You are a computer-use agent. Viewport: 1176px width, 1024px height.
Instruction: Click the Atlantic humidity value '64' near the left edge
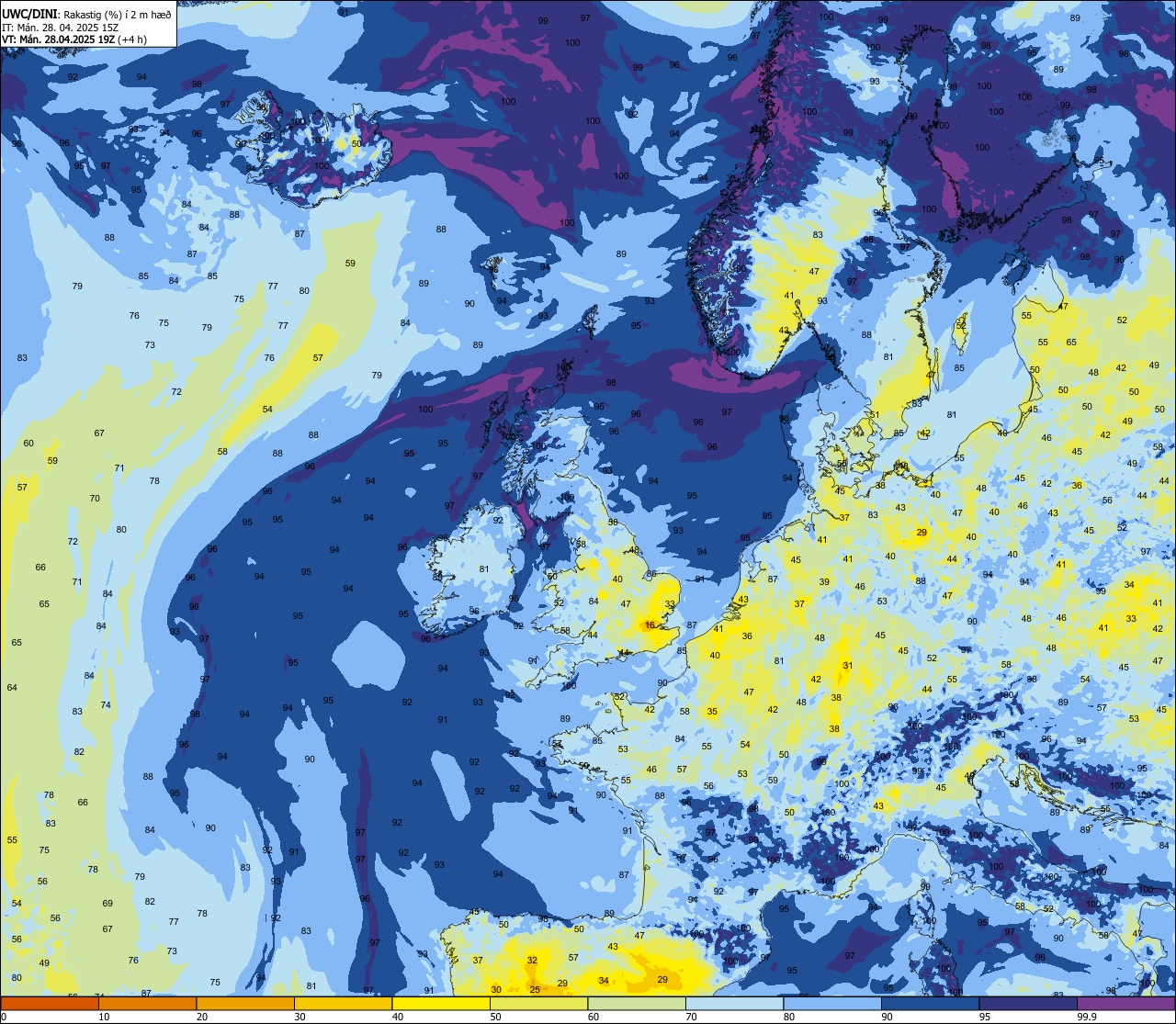[12, 687]
